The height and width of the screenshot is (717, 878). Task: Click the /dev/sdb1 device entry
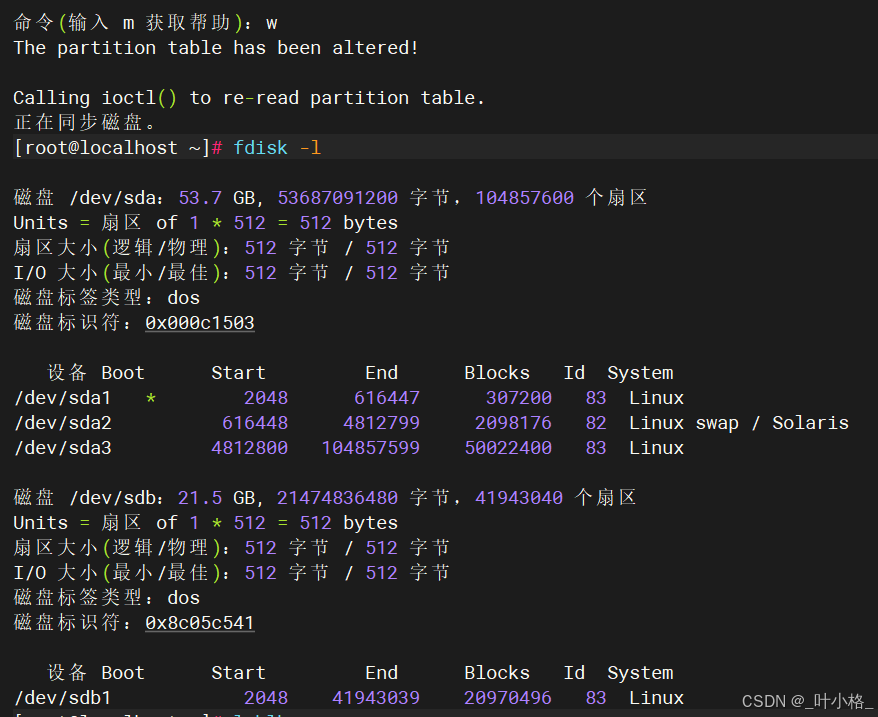63,698
